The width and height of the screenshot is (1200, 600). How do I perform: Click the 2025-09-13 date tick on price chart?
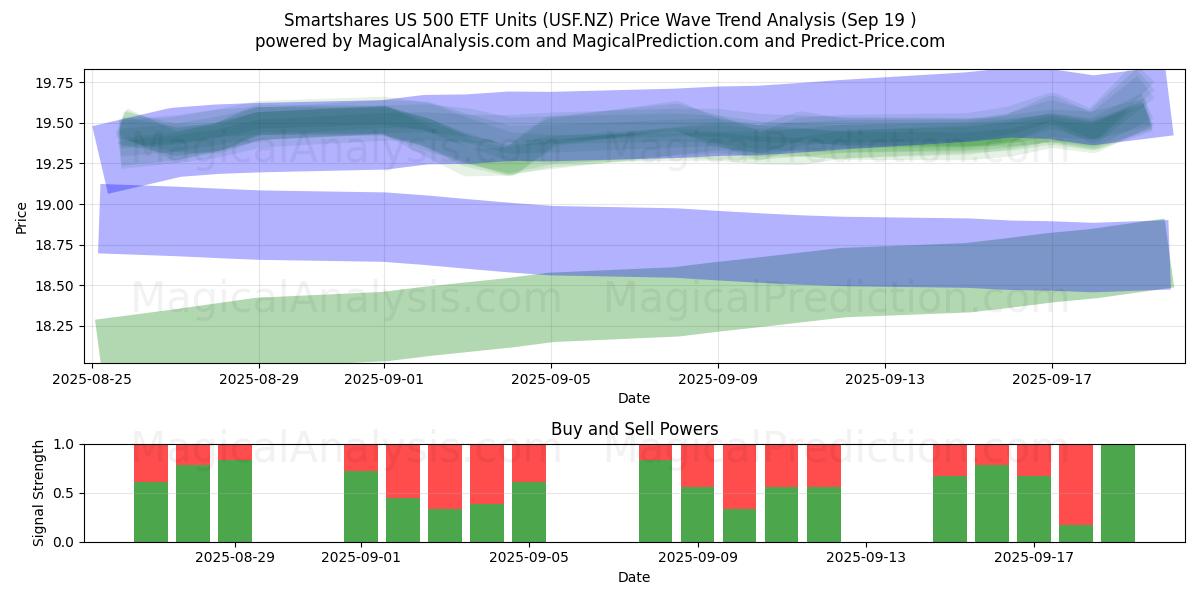pyautogui.click(x=885, y=379)
